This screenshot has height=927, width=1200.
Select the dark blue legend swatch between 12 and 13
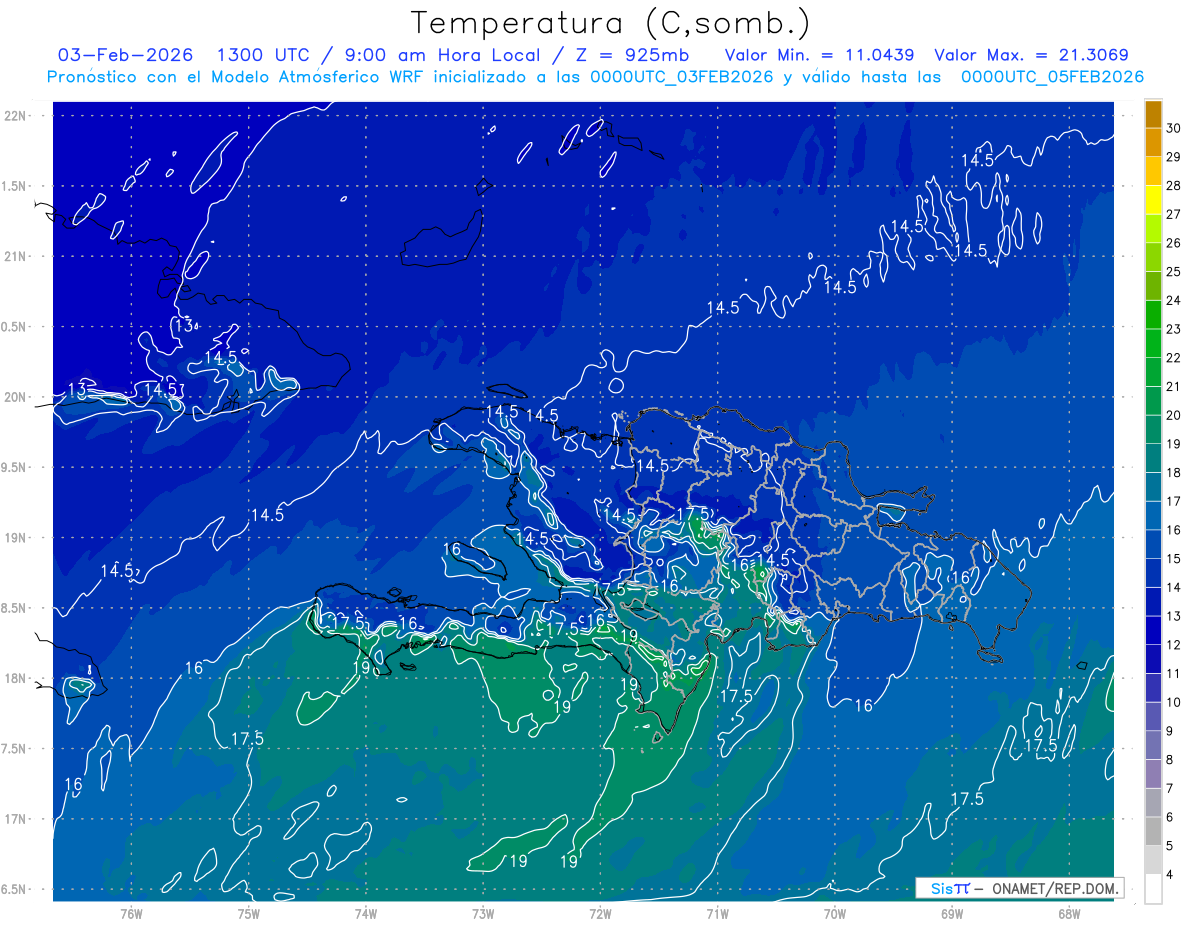(x=1153, y=630)
